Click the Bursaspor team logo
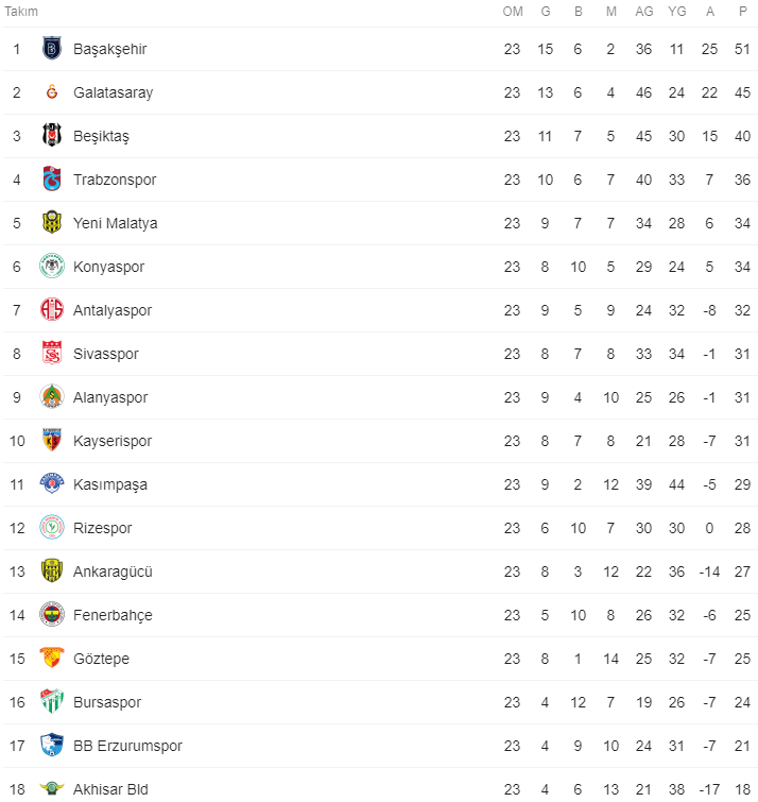The width and height of the screenshot is (758, 802). coord(51,702)
